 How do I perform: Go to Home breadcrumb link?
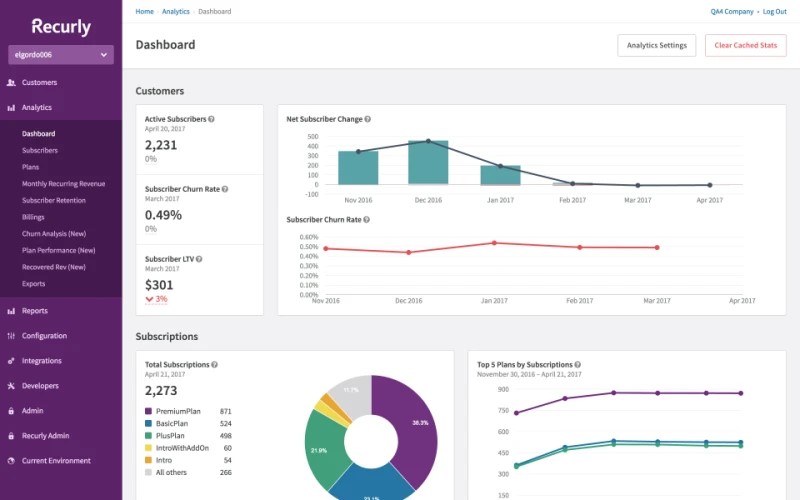coord(144,11)
